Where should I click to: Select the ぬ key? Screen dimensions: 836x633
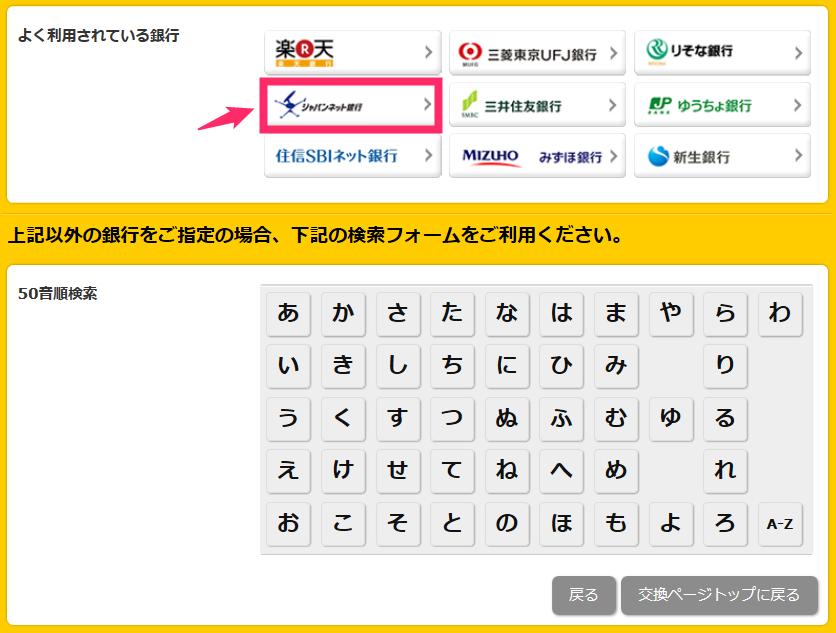[507, 419]
